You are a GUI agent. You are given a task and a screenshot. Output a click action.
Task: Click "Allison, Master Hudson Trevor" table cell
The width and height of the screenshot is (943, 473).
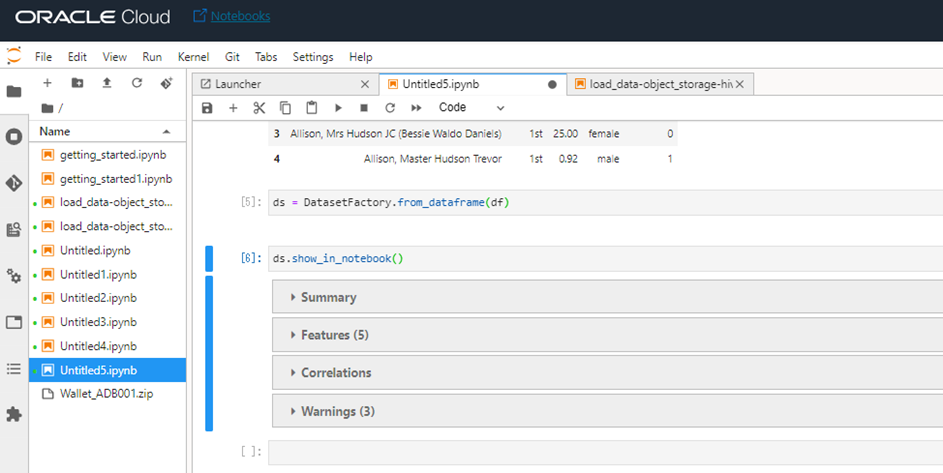432,159
